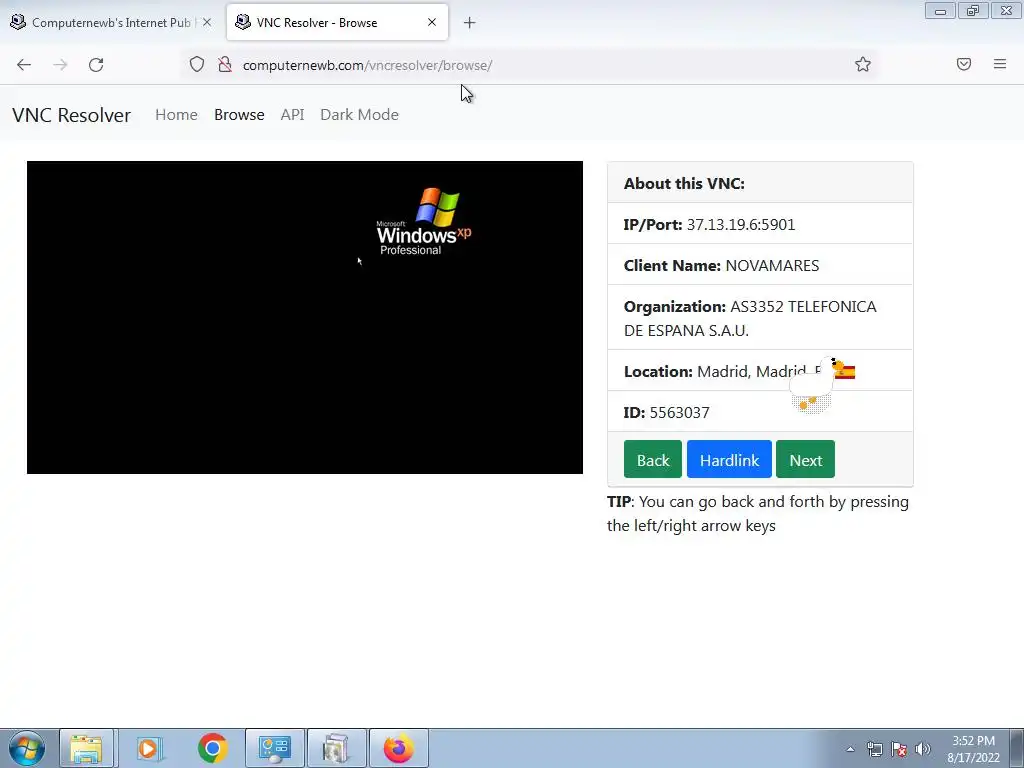Open the taskbar program icon next to Firefox
Viewport: 1024px width, 768px height.
pyautogui.click(x=336, y=748)
